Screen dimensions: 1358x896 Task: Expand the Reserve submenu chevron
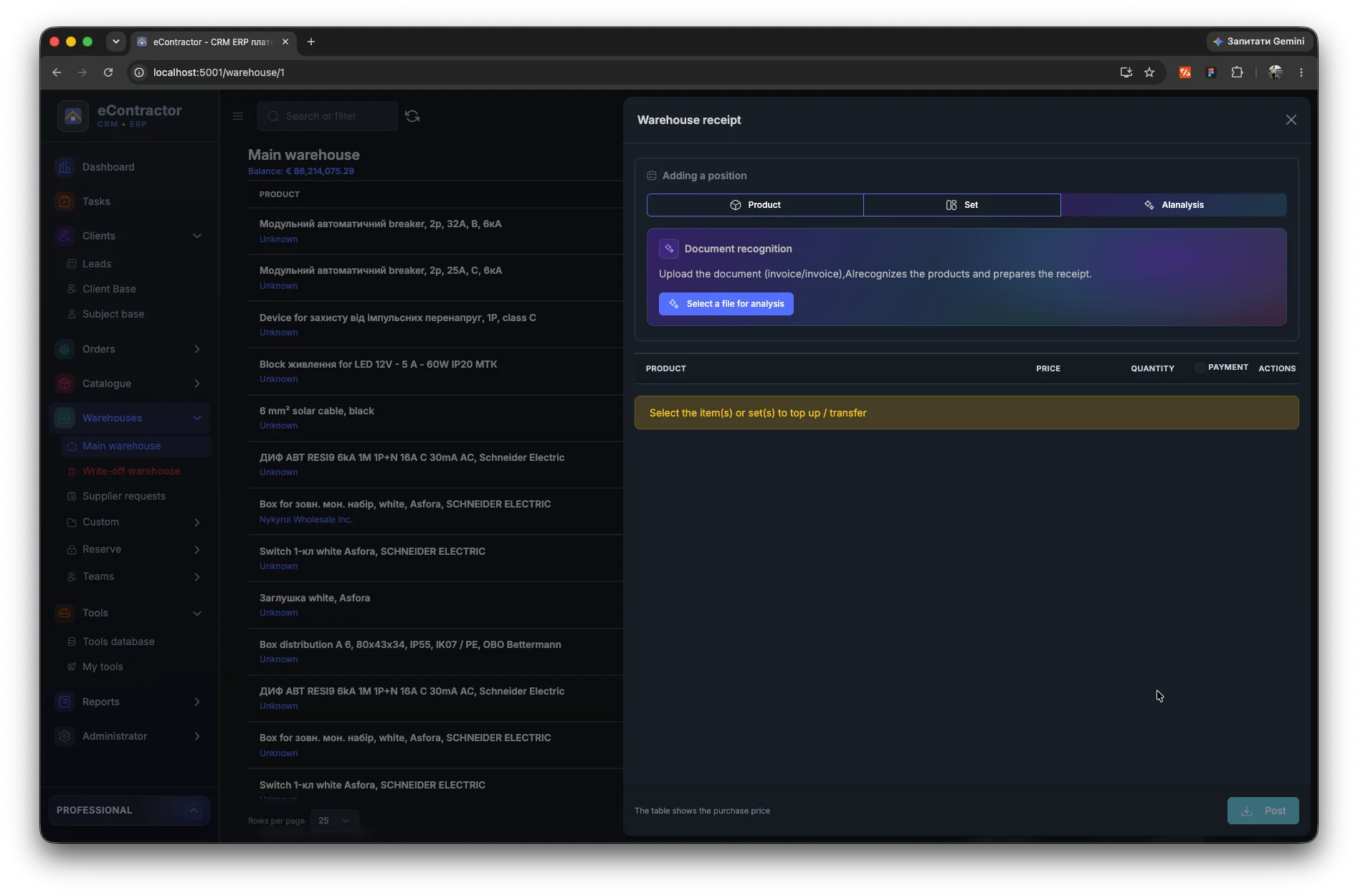tap(197, 550)
